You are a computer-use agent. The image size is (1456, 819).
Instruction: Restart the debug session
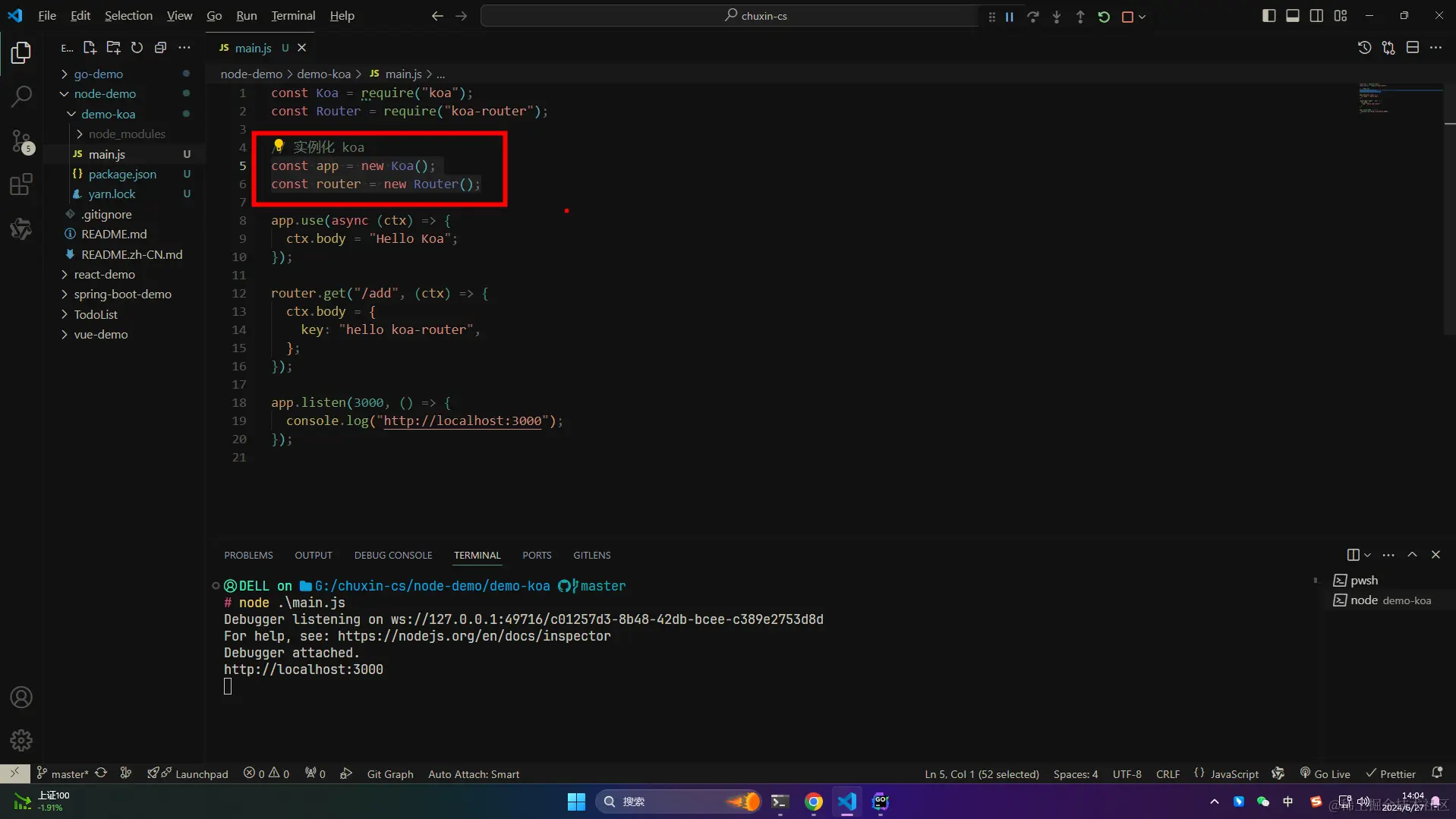[x=1104, y=16]
